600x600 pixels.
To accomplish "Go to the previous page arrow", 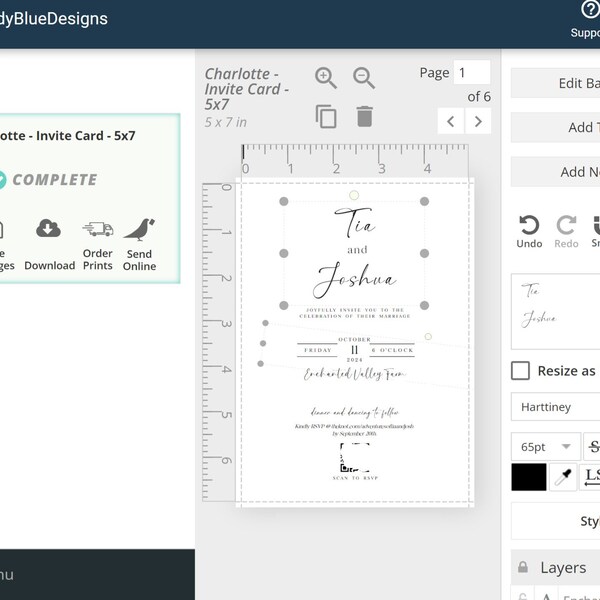I will [451, 121].
